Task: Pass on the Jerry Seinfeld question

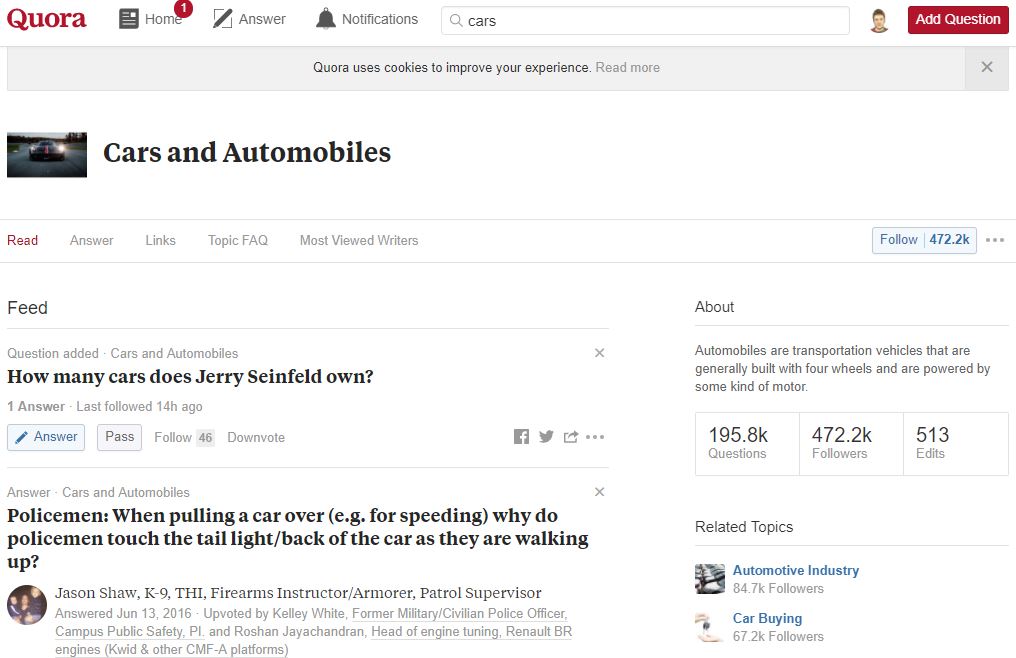Action: 119,438
